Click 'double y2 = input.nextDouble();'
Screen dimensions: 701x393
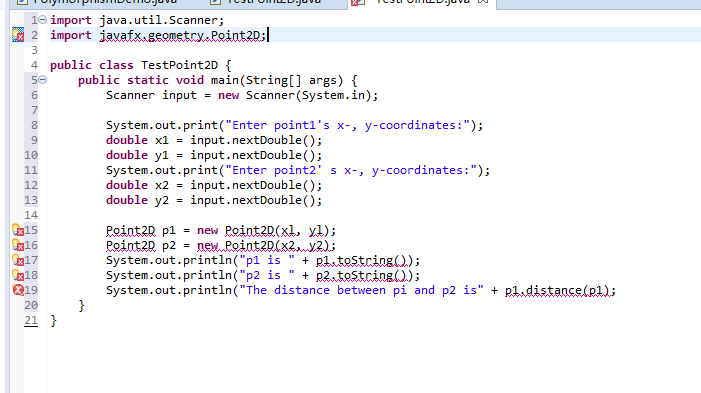coord(214,200)
